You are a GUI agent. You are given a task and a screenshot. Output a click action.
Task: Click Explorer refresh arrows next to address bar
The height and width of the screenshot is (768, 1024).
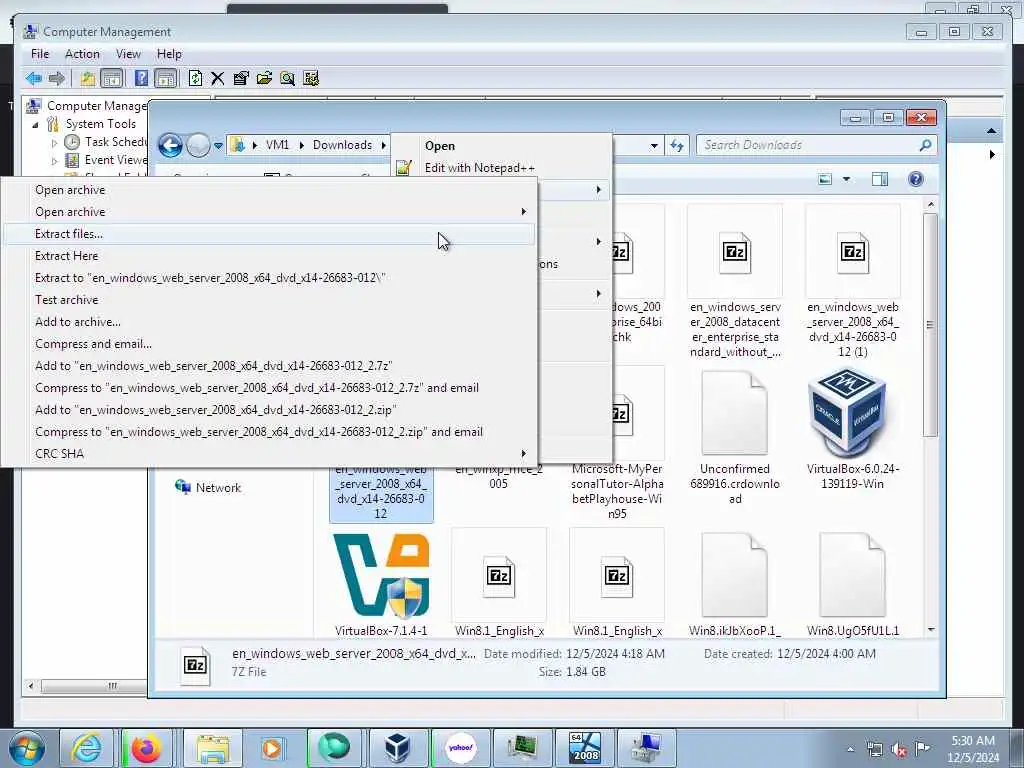click(x=677, y=146)
